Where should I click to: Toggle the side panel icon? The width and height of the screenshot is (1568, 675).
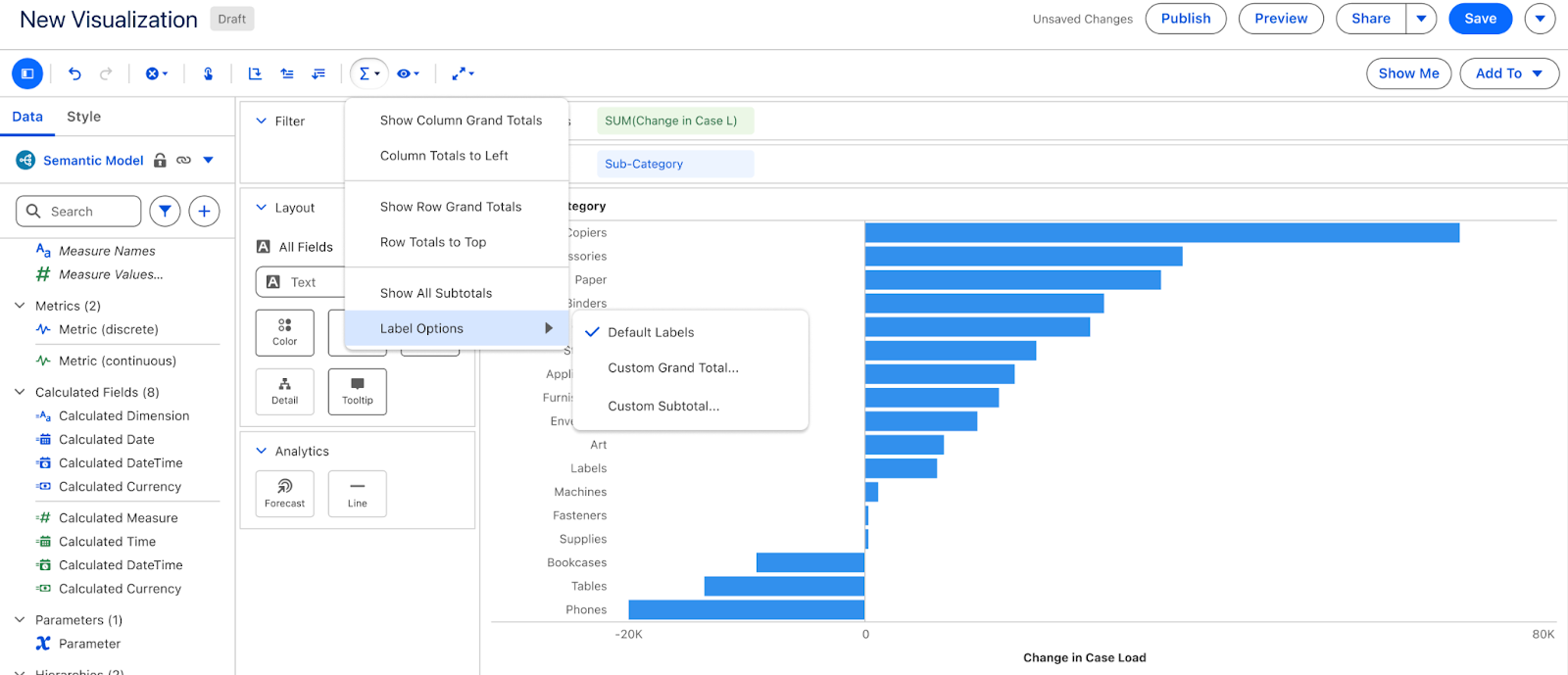27,73
